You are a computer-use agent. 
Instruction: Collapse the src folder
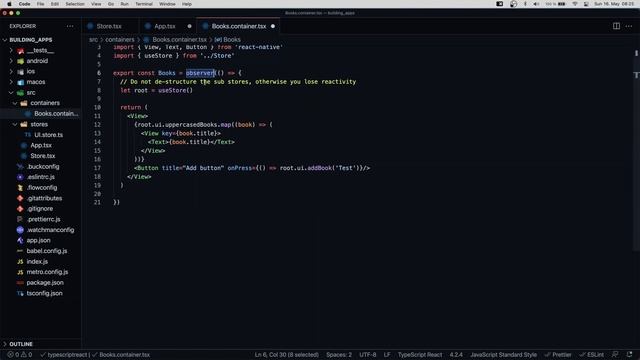[11, 93]
